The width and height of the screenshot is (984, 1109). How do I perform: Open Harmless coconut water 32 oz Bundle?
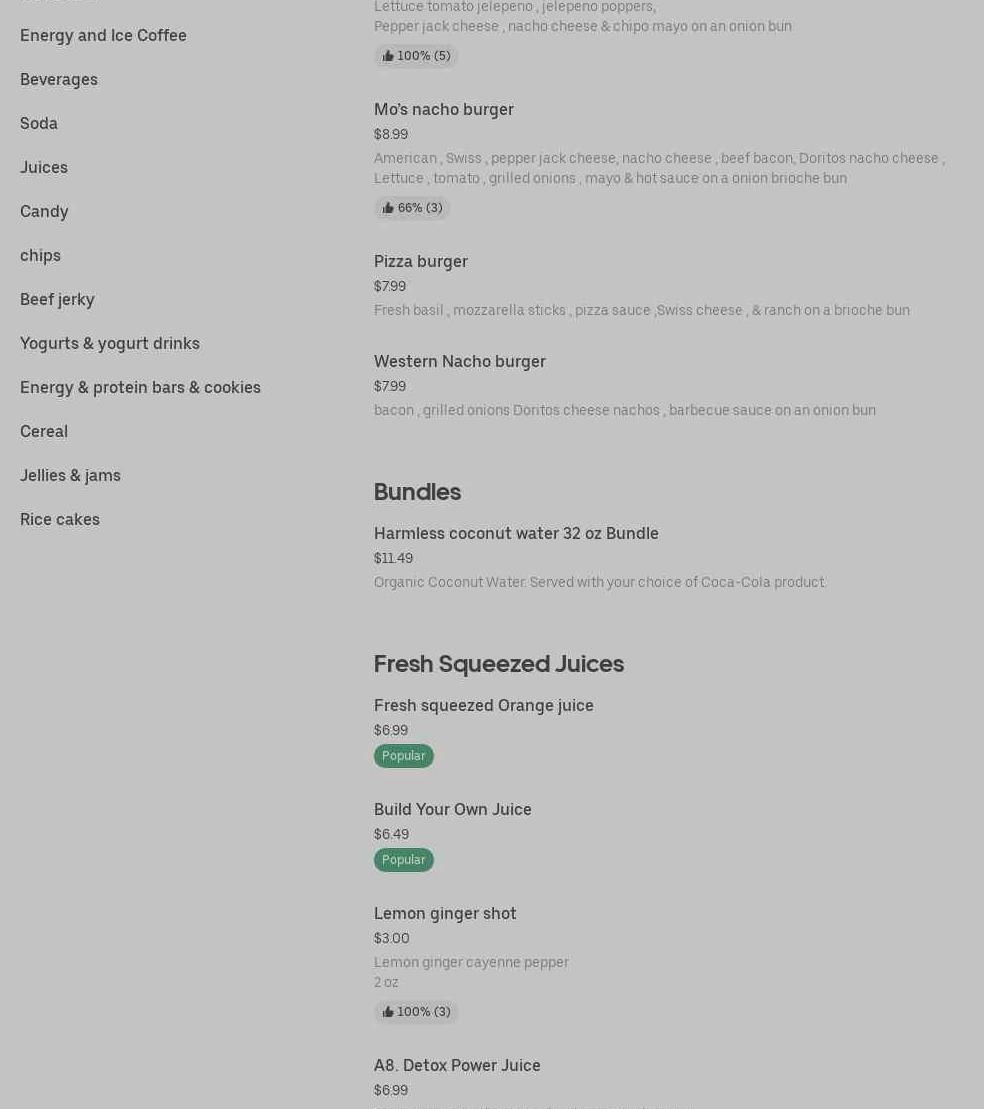[x=516, y=533]
